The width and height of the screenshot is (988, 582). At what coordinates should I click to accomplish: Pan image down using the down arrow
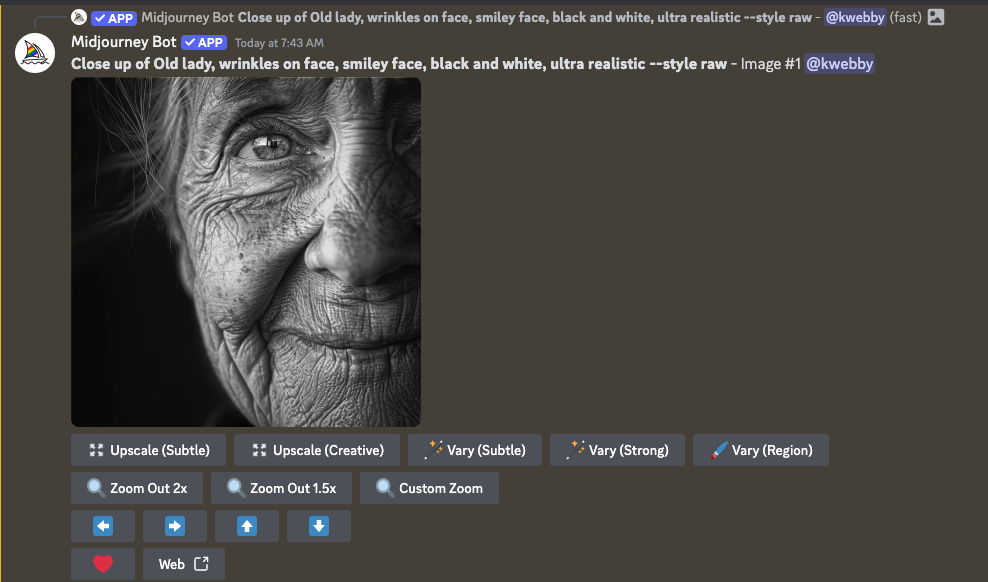319,526
